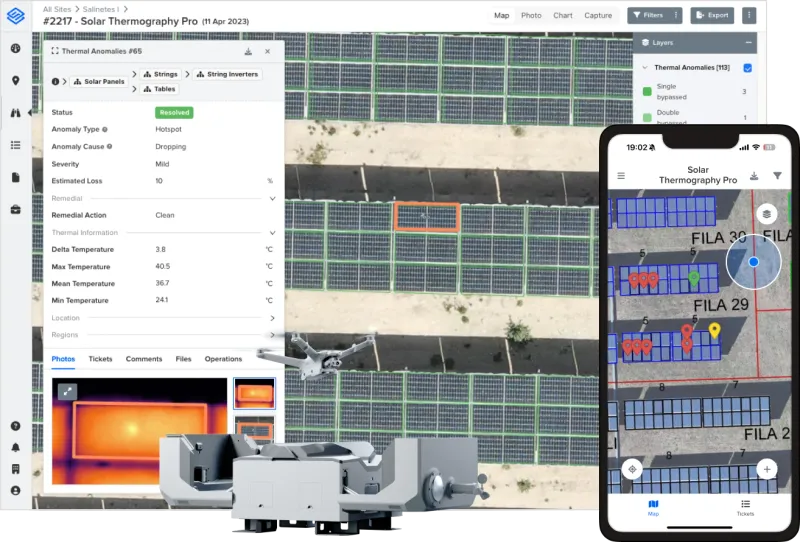Click the focus frame icon beside Thermal Anomalies #65
800x542 pixels.
(55, 51)
